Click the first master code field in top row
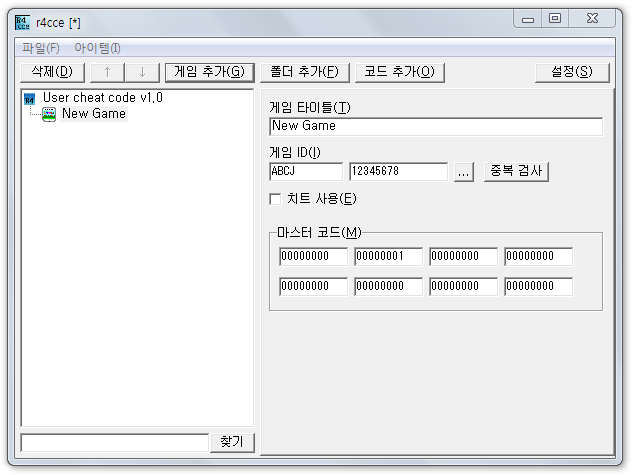 click(313, 256)
